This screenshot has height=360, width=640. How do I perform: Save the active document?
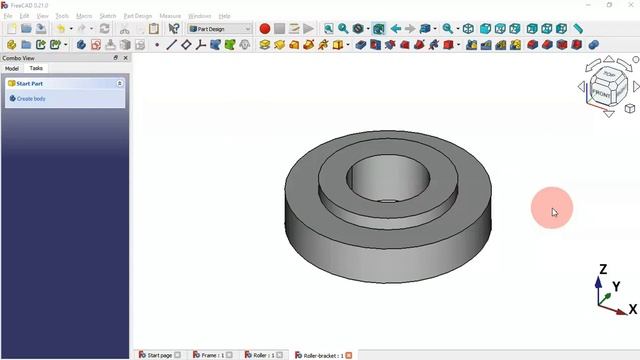[41, 29]
